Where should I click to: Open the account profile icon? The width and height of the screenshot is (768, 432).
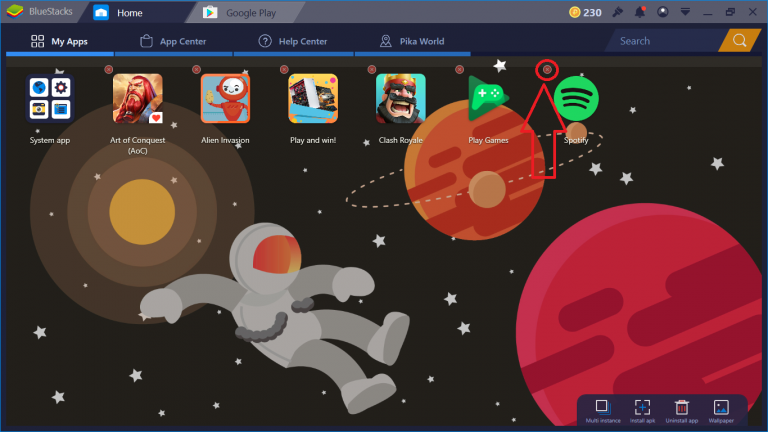pyautogui.click(x=663, y=12)
